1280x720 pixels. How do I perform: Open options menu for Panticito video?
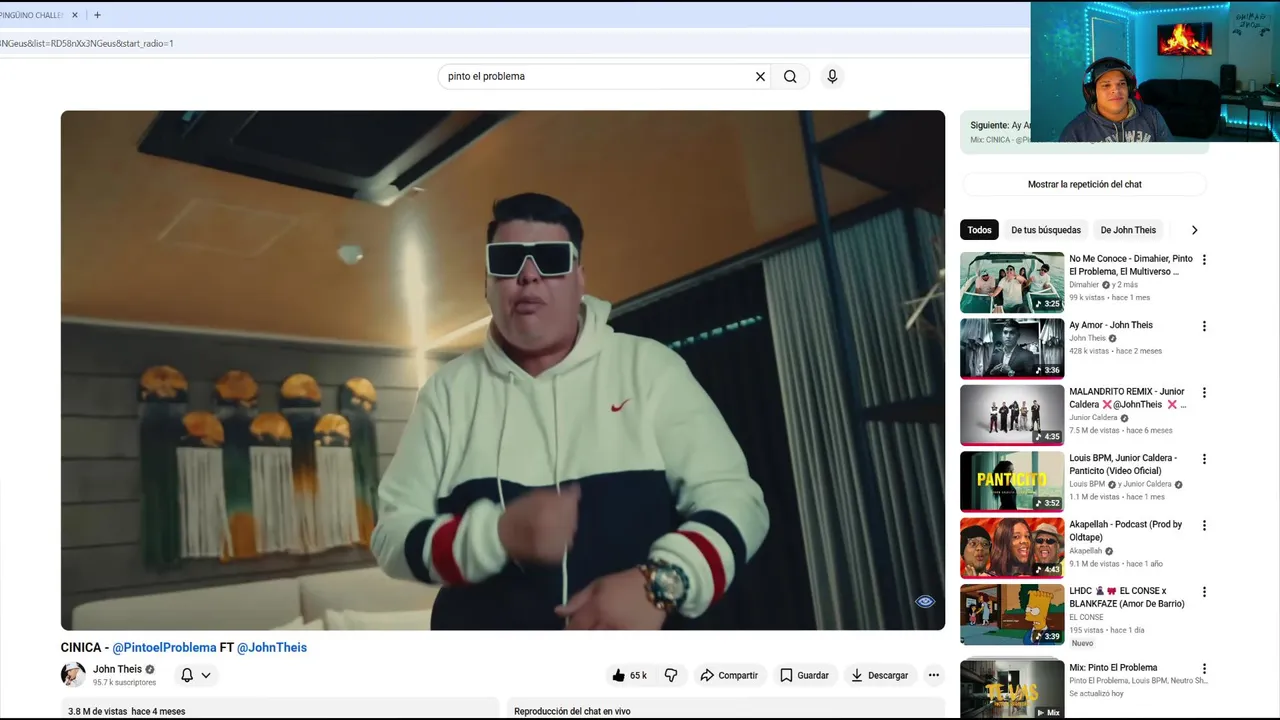[1204, 459]
